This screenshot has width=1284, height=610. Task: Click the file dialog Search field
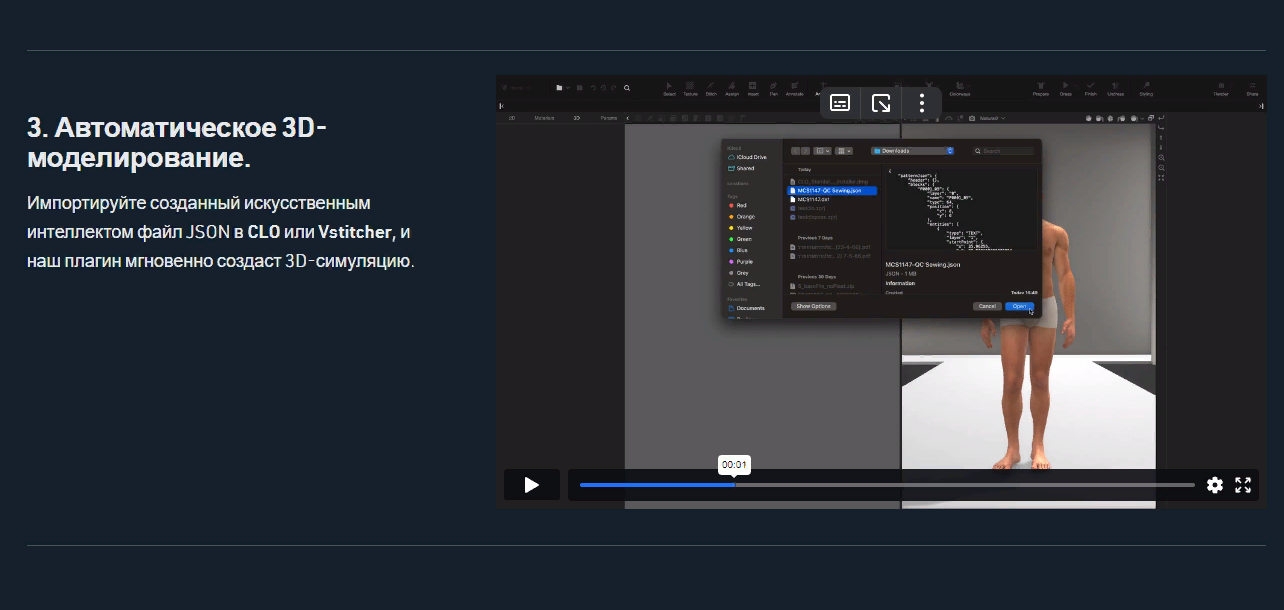[x=1004, y=151]
